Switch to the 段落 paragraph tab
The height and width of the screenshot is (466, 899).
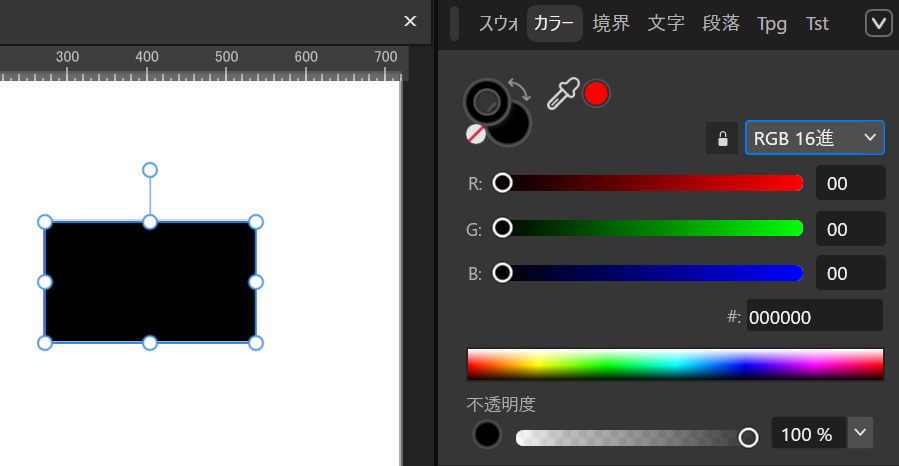(x=721, y=24)
